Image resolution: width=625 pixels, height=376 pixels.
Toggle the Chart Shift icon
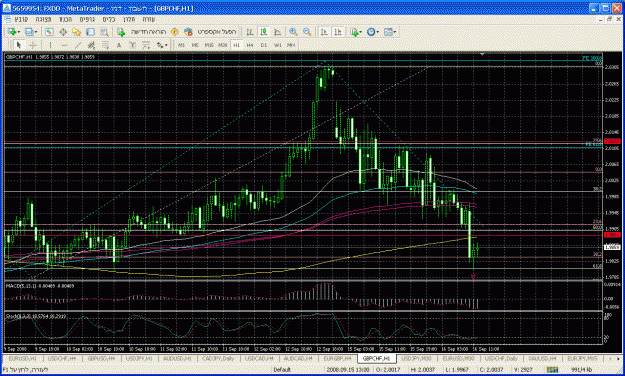(338, 31)
